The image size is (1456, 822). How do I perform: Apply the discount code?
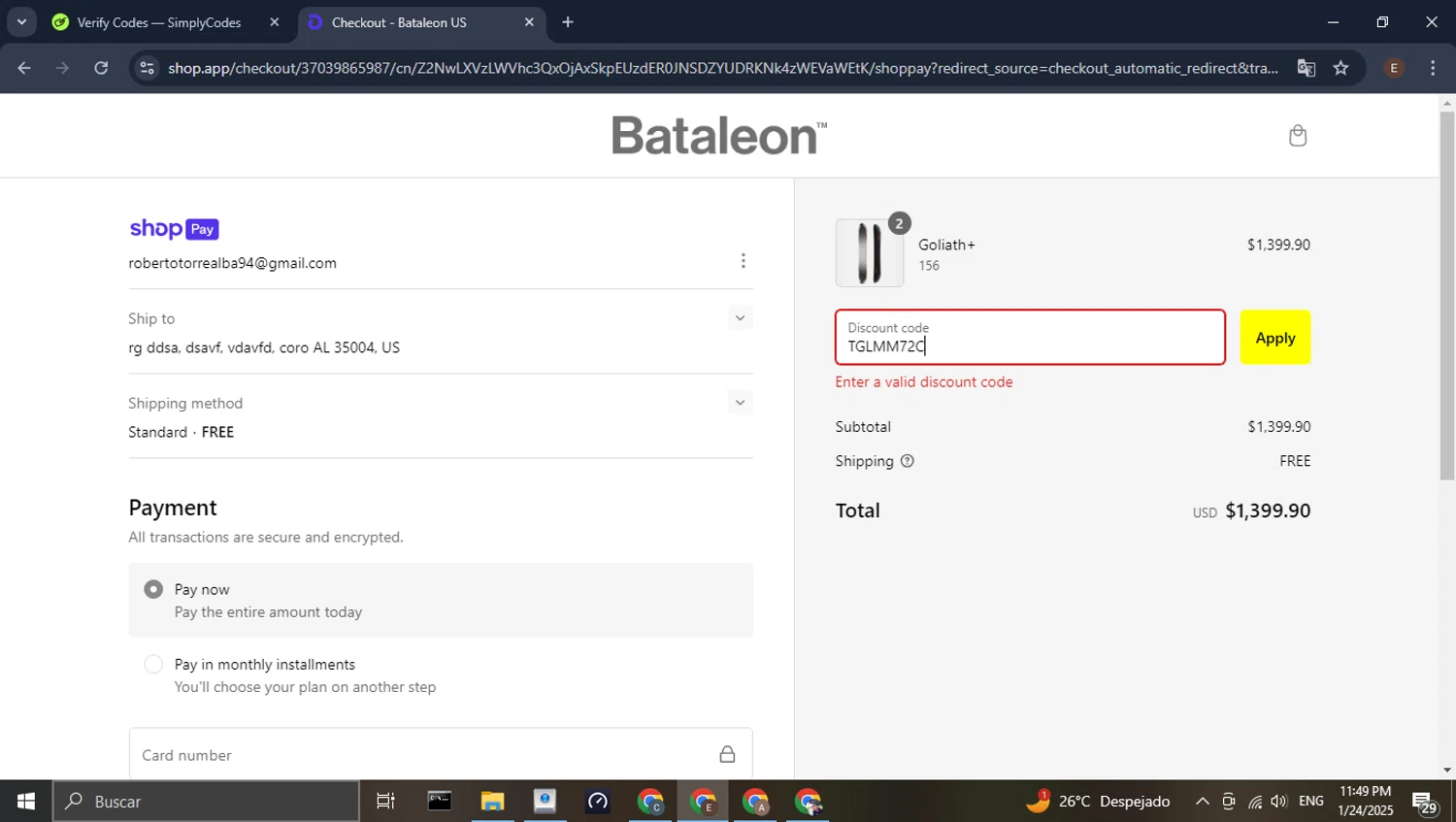coord(1275,338)
